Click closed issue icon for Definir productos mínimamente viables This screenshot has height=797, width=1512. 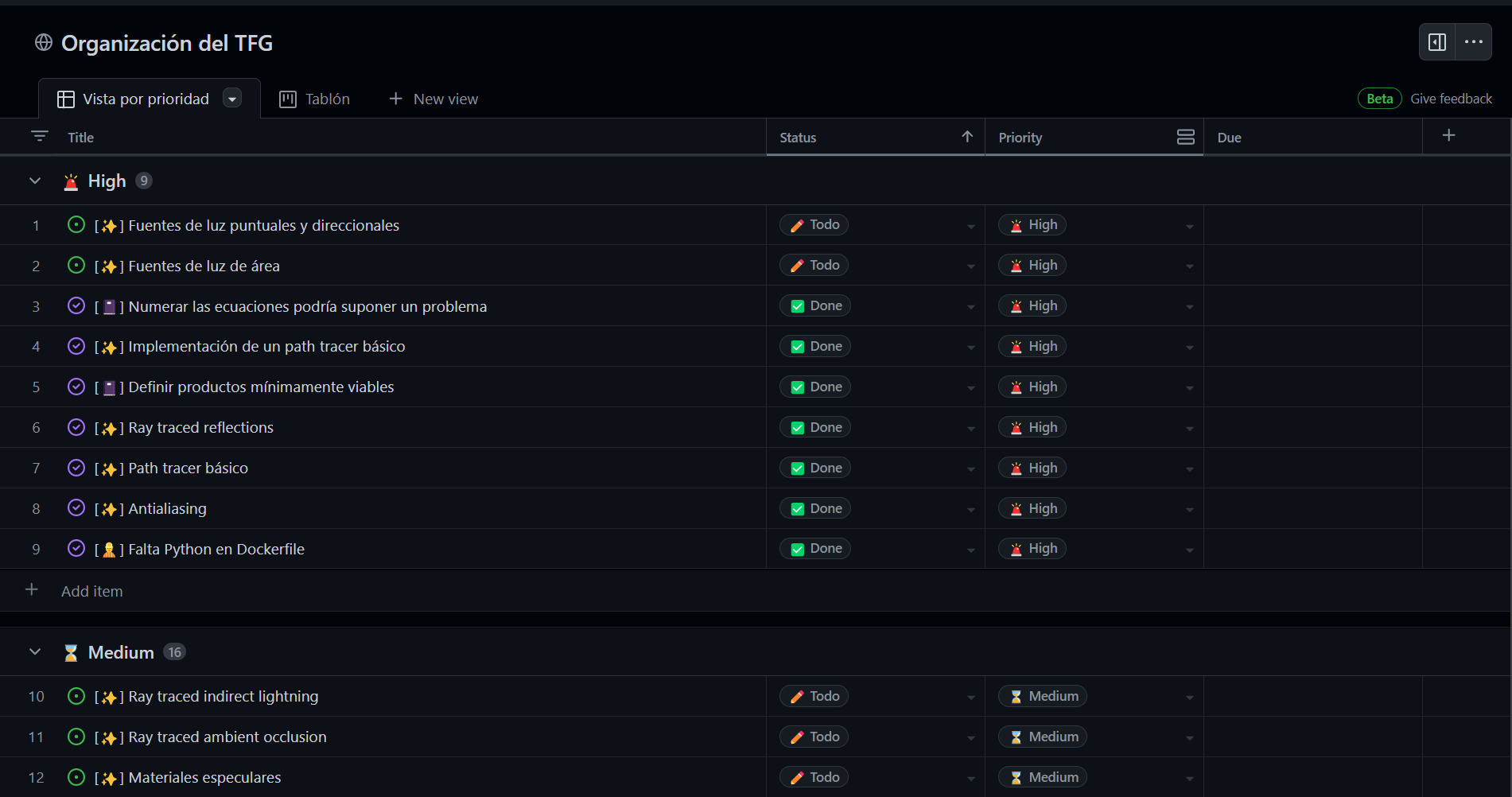tap(76, 387)
